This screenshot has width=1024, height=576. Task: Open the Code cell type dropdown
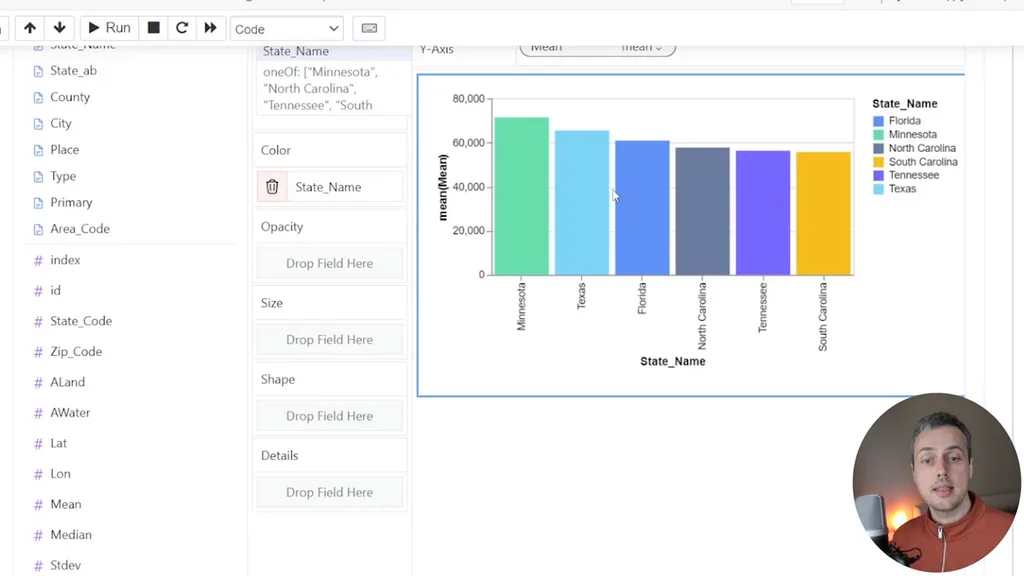287,29
